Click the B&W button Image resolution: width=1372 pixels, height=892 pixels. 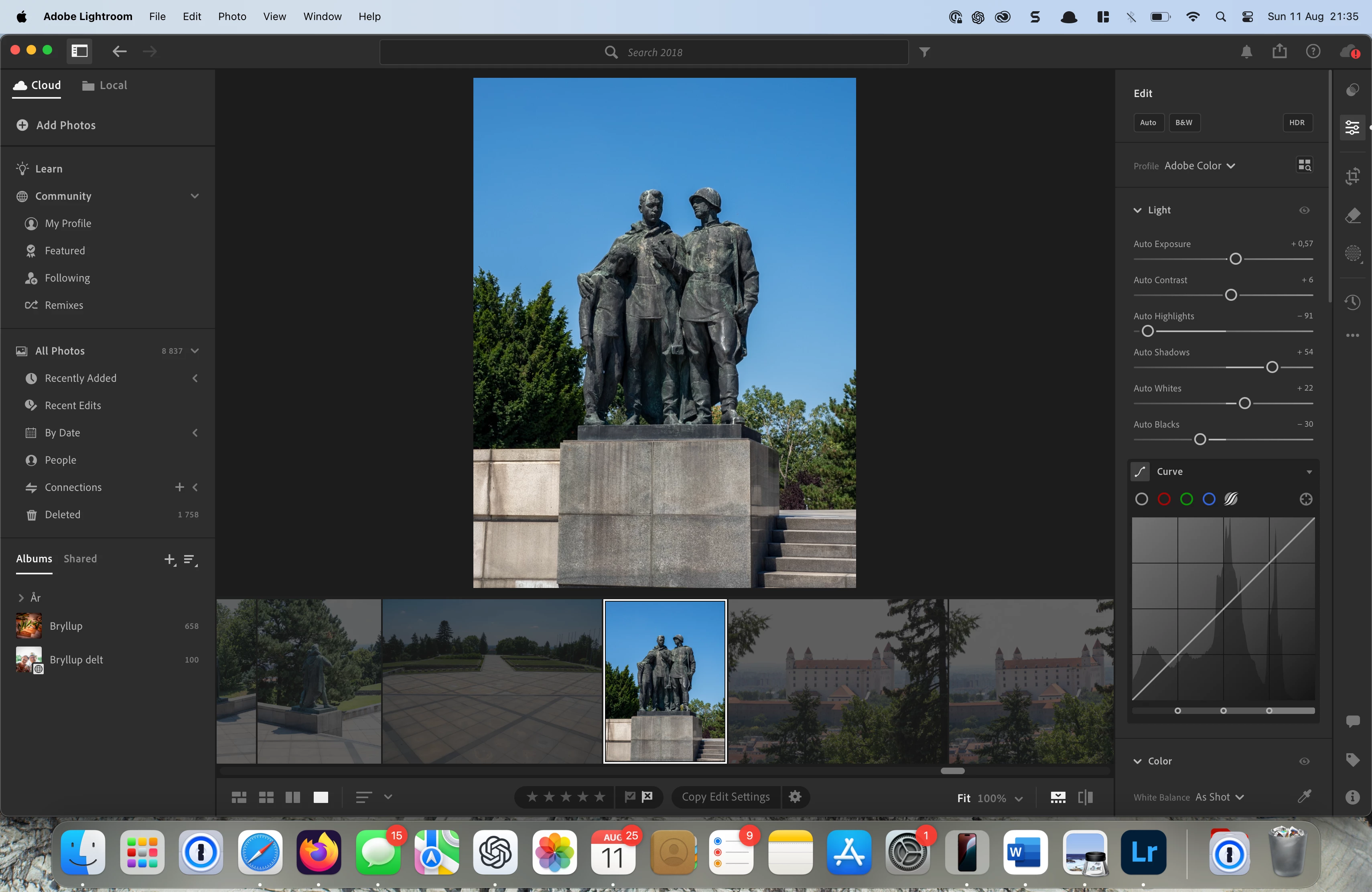tap(1183, 123)
